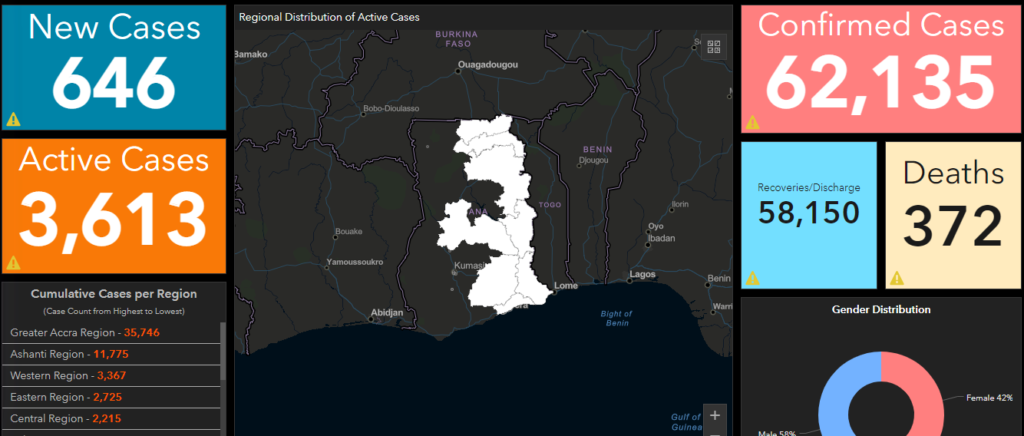Image resolution: width=1024 pixels, height=436 pixels.
Task: Click the Yamoussoukro label on map
Action: pos(357,262)
